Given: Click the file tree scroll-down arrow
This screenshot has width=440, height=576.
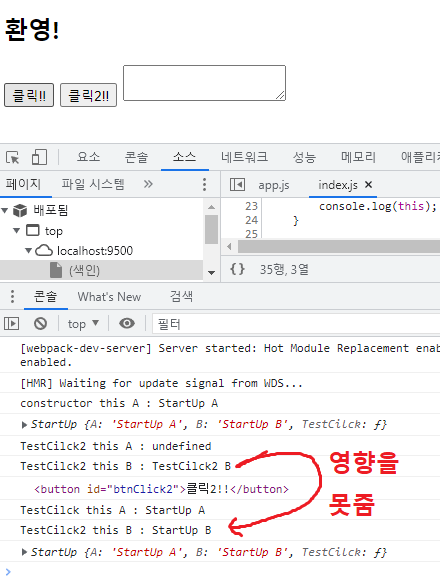Looking at the screenshot, I should 211,273.
